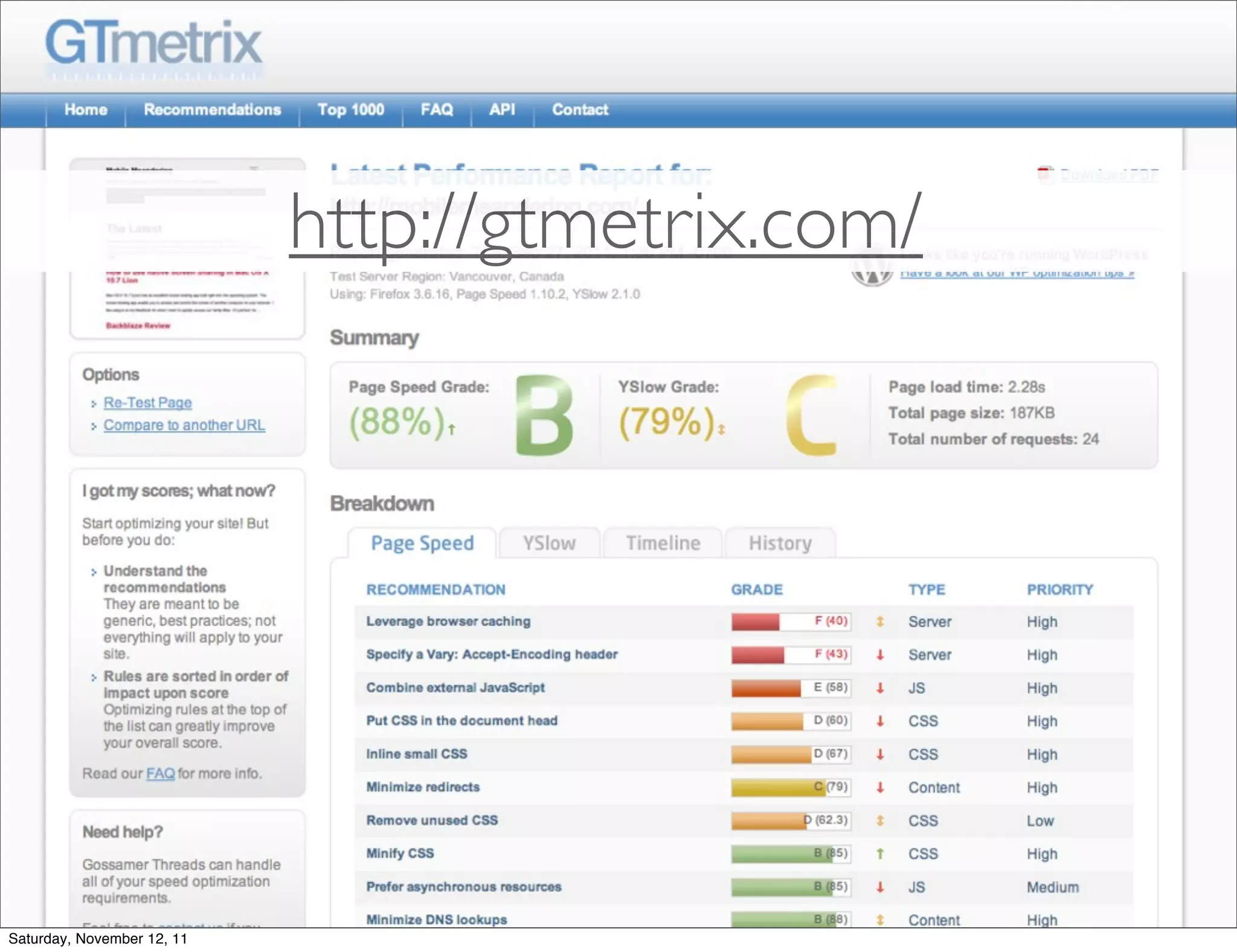Click the E (58) grade bar
1237x952 pixels.
pyautogui.click(x=791, y=688)
